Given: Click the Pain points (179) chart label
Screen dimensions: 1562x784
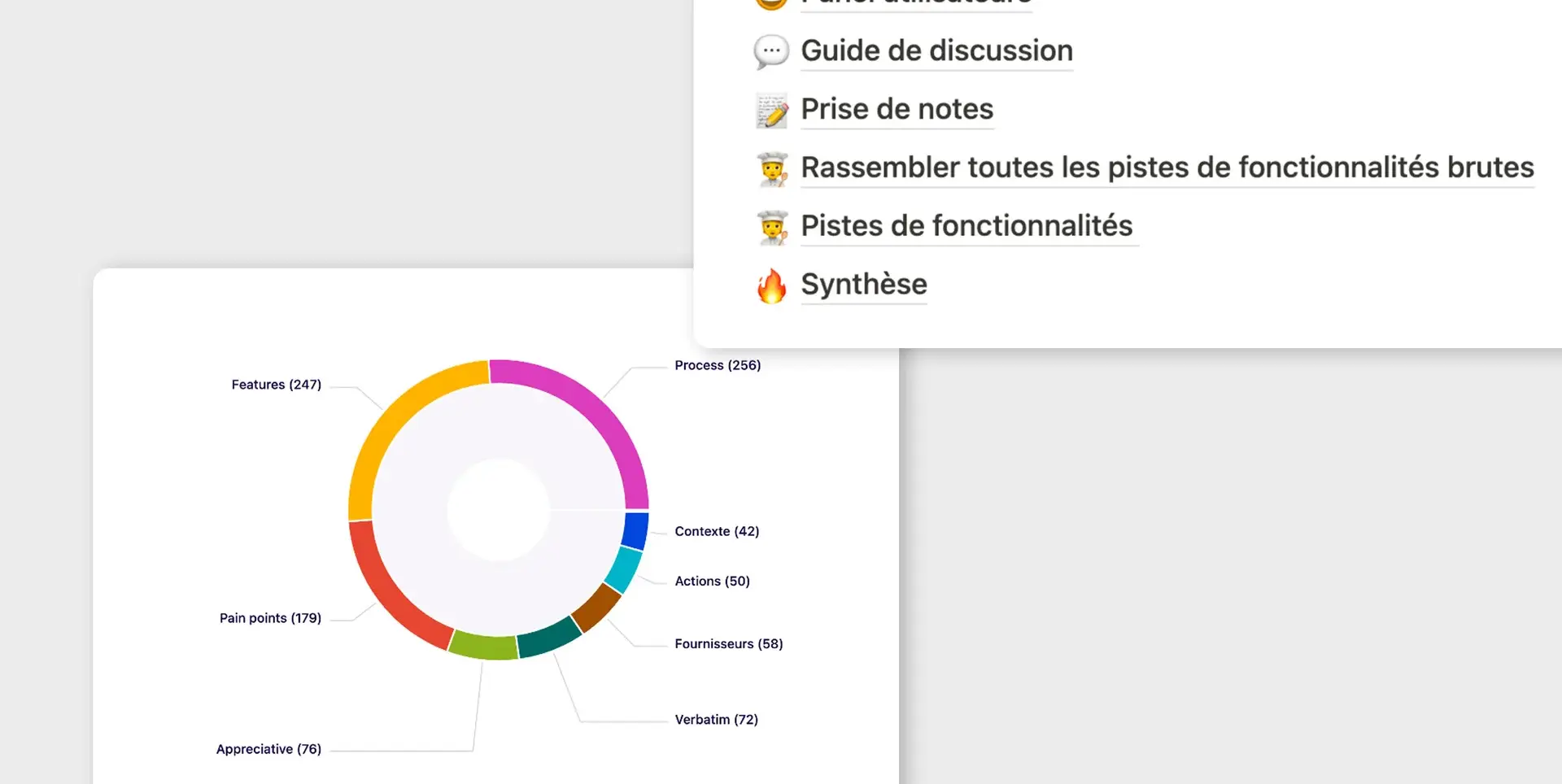Looking at the screenshot, I should click(270, 618).
